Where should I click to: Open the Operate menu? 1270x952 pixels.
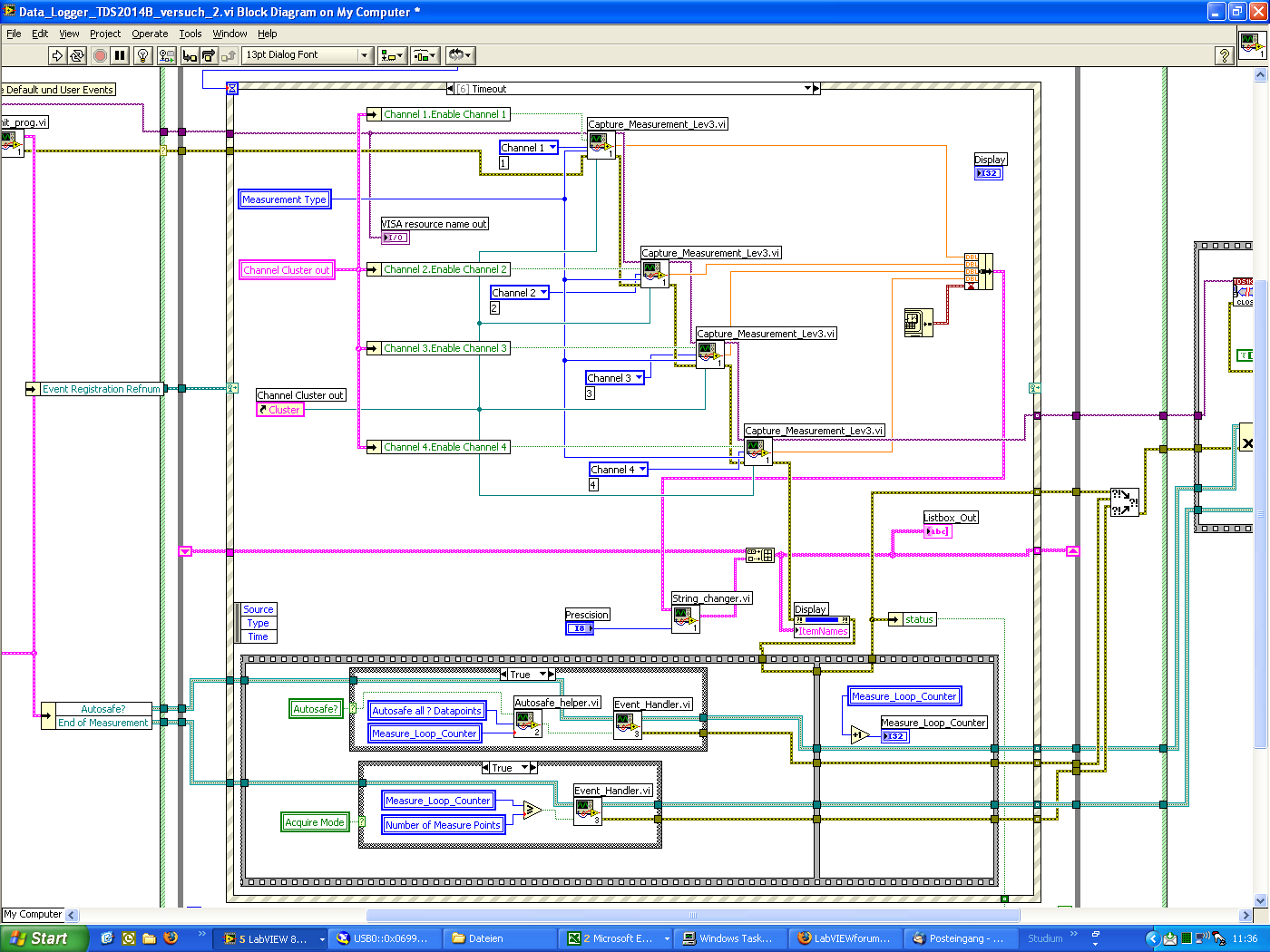150,34
